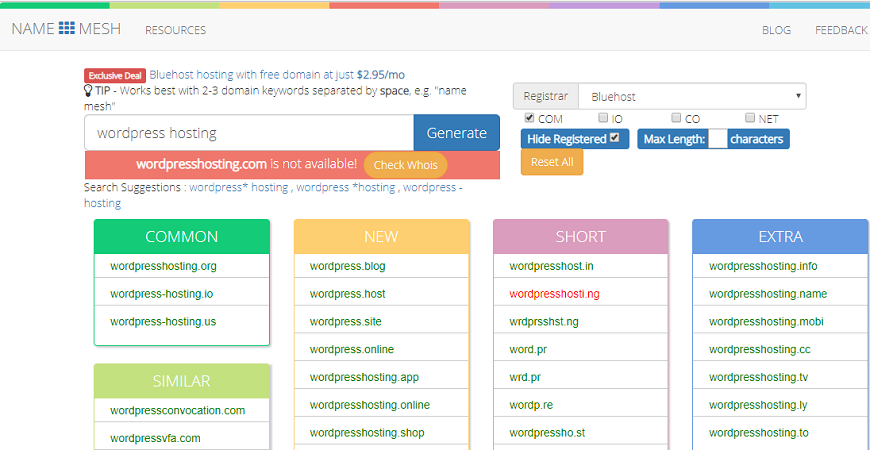Enable the NET extension checkbox
This screenshot has height=450, width=870.
point(750,118)
